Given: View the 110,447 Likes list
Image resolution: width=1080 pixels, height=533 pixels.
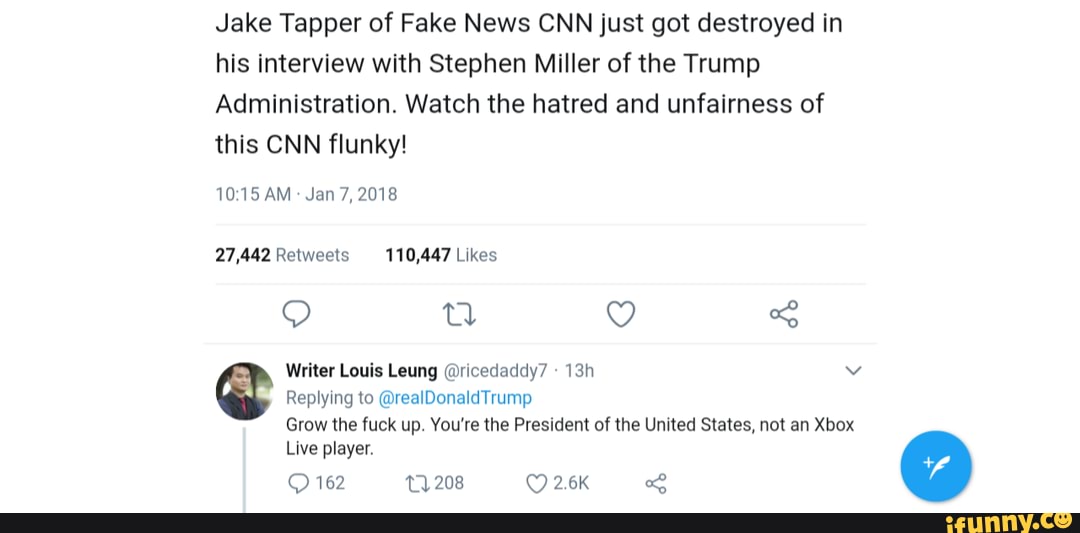Looking at the screenshot, I should (x=440, y=255).
